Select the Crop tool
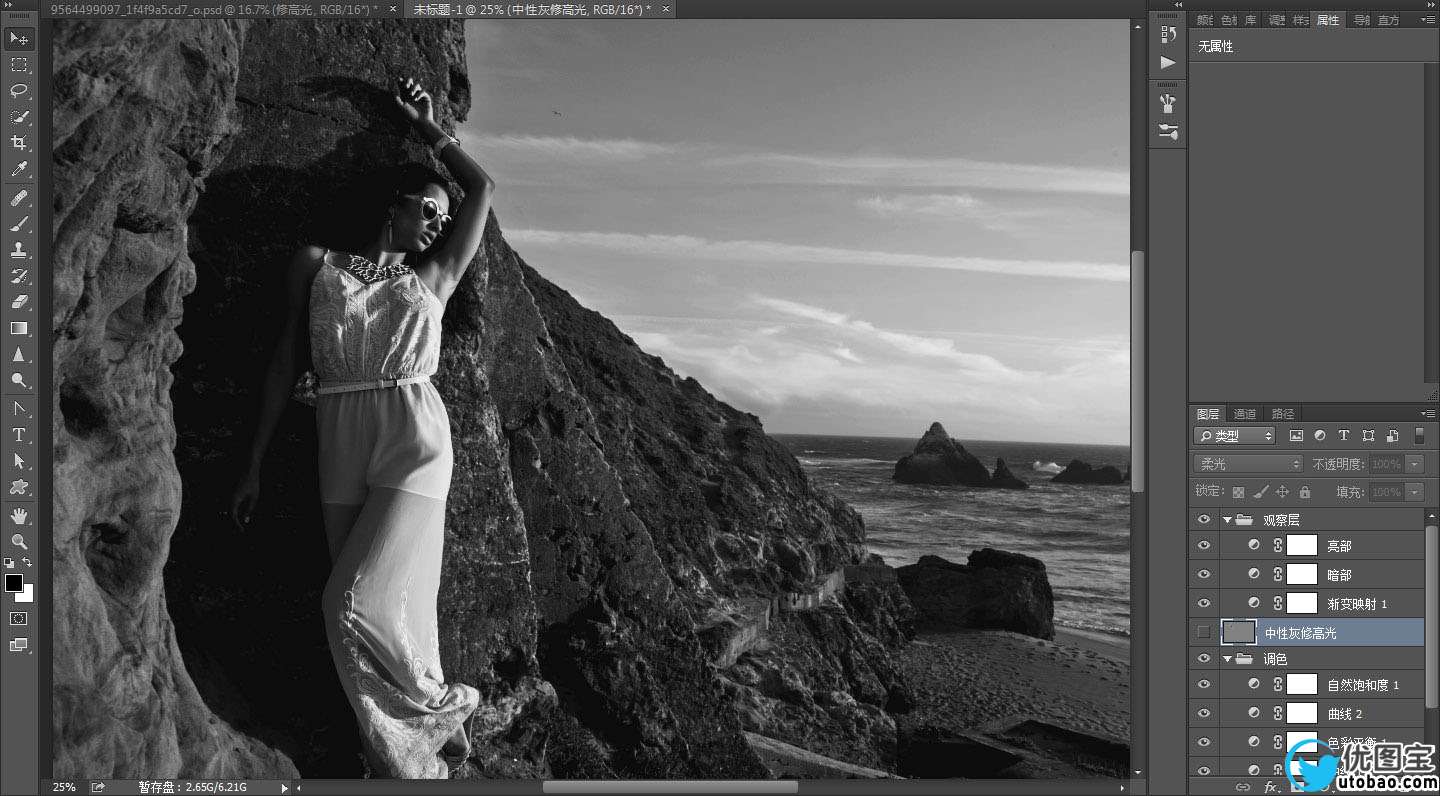Viewport: 1440px width, 796px height. pos(18,143)
